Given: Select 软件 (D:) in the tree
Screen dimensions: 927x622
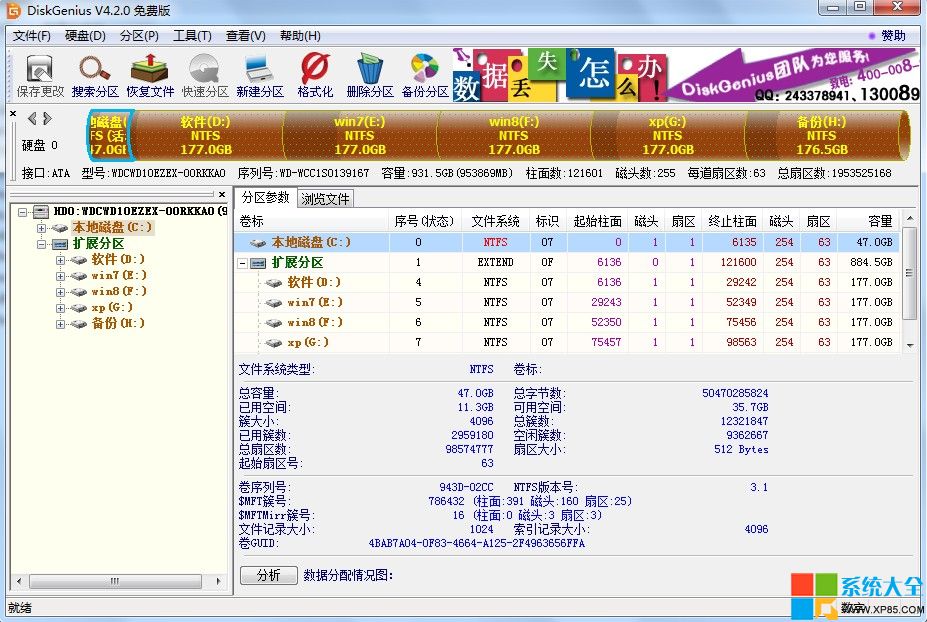Looking at the screenshot, I should pos(118,259).
